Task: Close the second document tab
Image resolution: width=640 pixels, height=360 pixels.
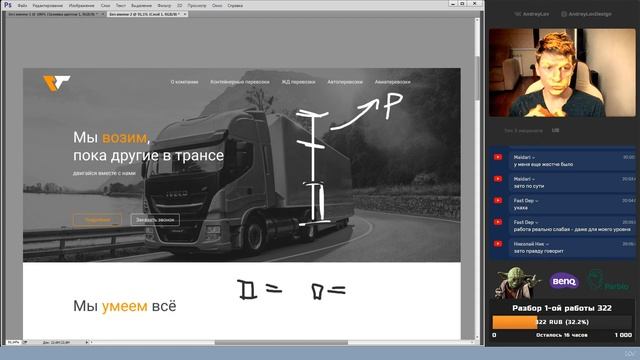Action: pyautogui.click(x=184, y=14)
